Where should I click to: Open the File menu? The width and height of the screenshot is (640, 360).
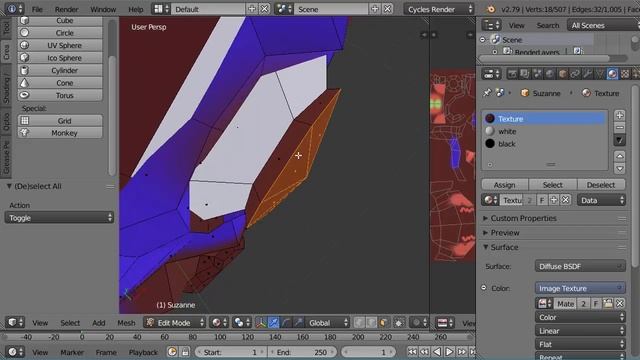point(37,9)
